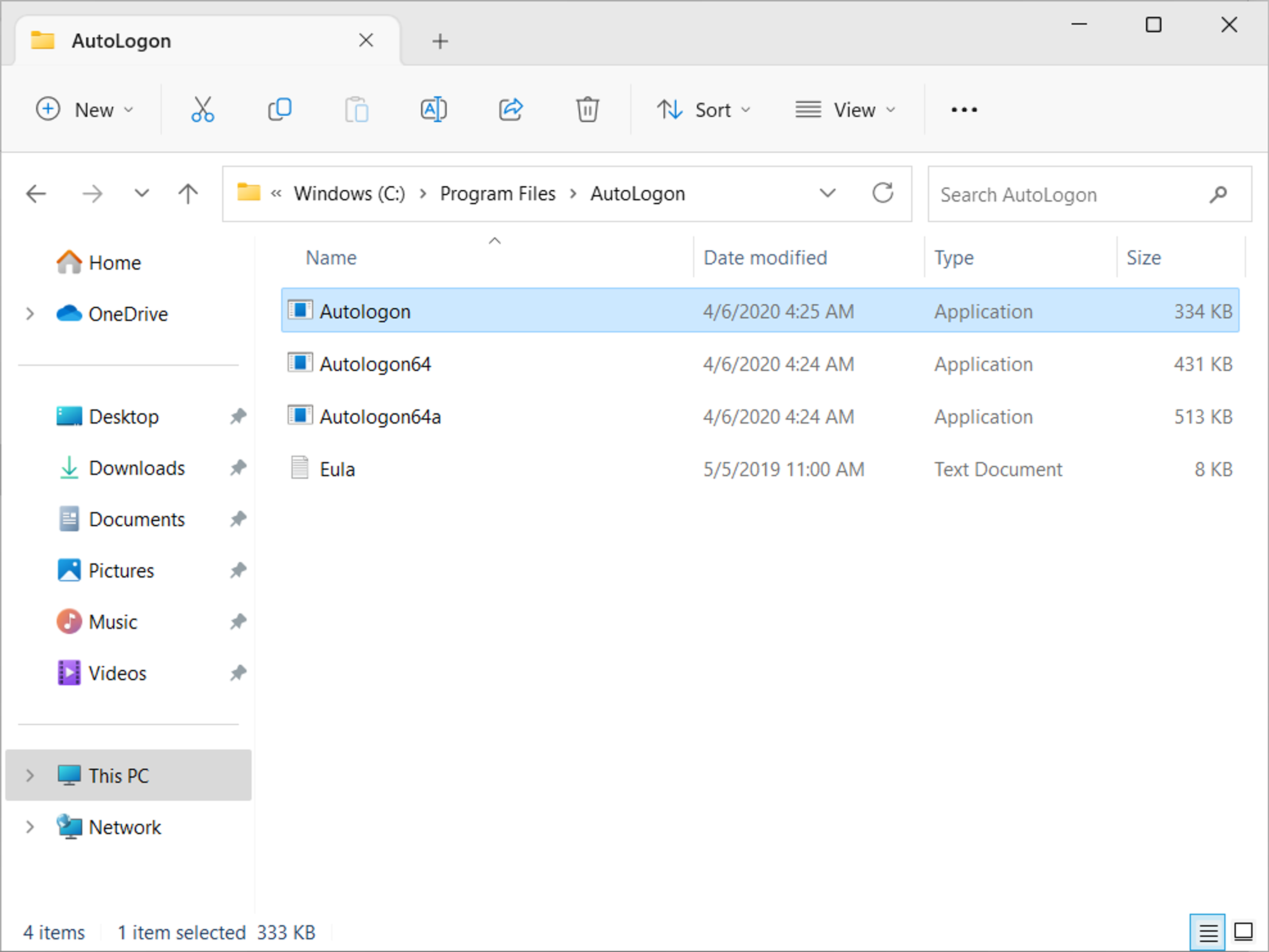Viewport: 1269px width, 952px height.
Task: Go up one folder level arrow
Action: coord(188,194)
